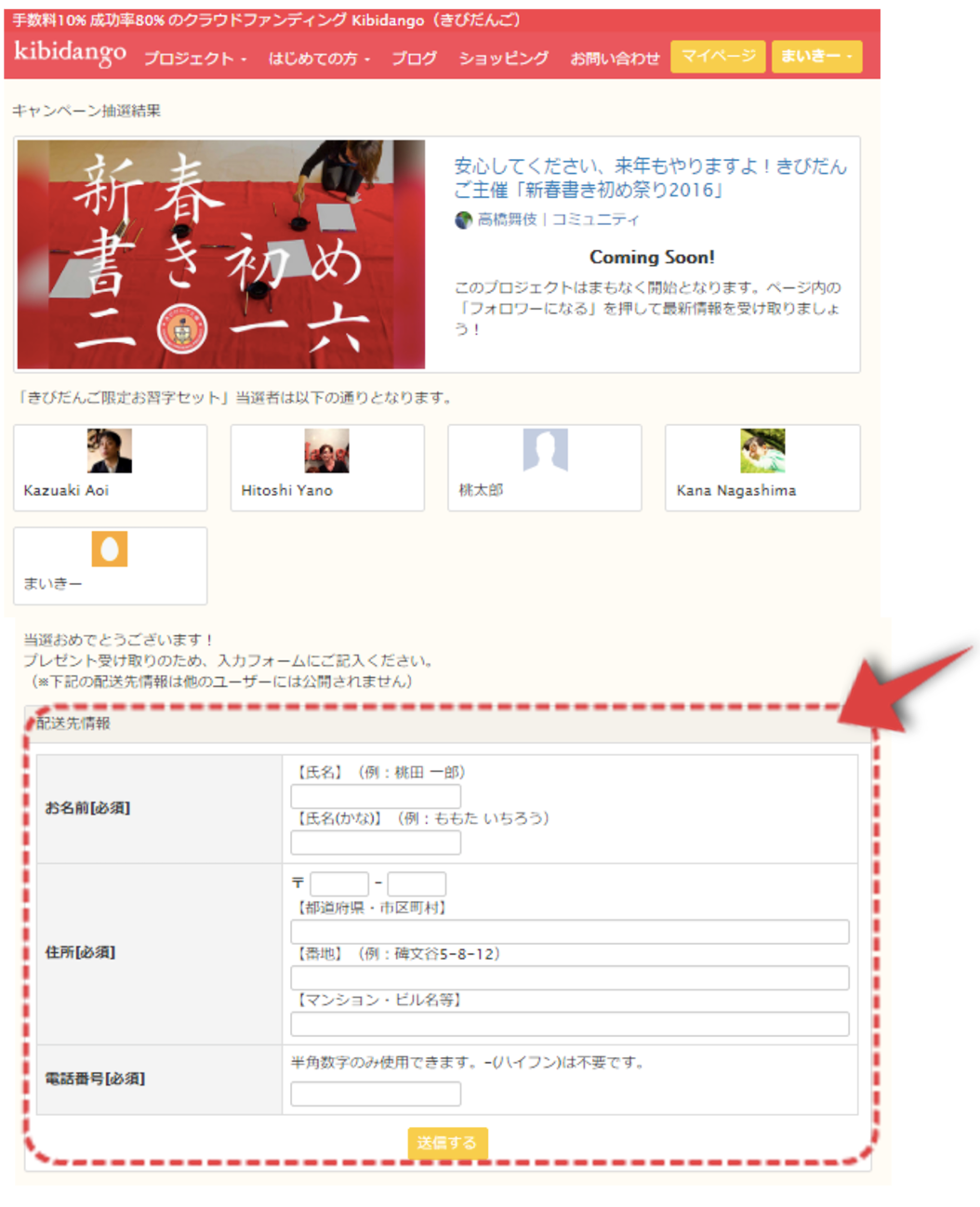Open the プロジェクト dropdown menu
The width and height of the screenshot is (980, 1207).
pyautogui.click(x=195, y=58)
